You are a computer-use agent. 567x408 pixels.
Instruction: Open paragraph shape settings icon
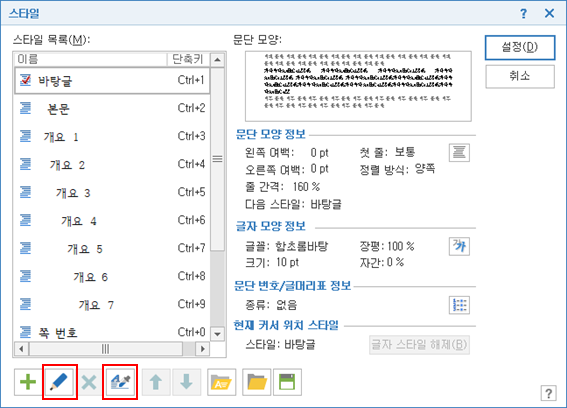[459, 153]
